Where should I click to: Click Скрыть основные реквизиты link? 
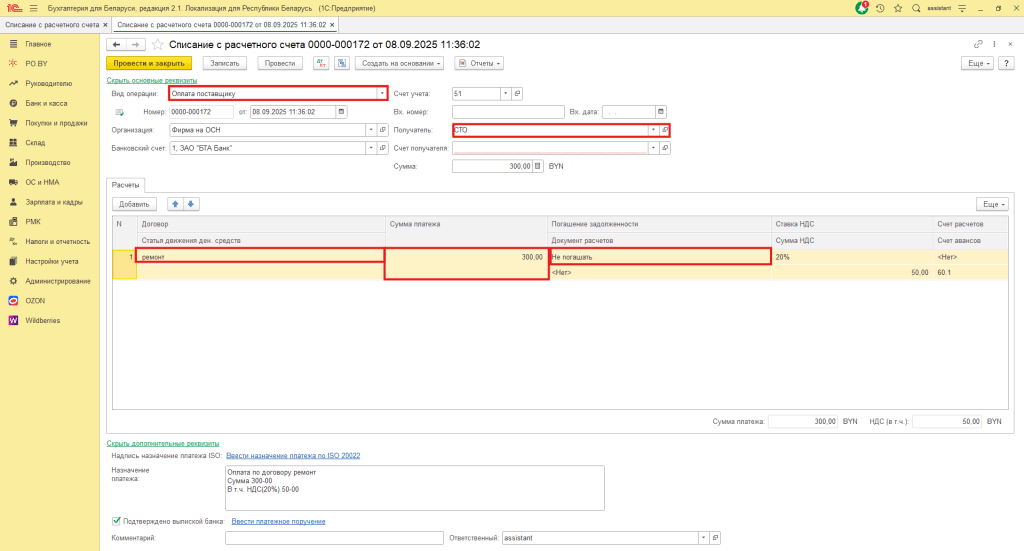click(x=152, y=80)
